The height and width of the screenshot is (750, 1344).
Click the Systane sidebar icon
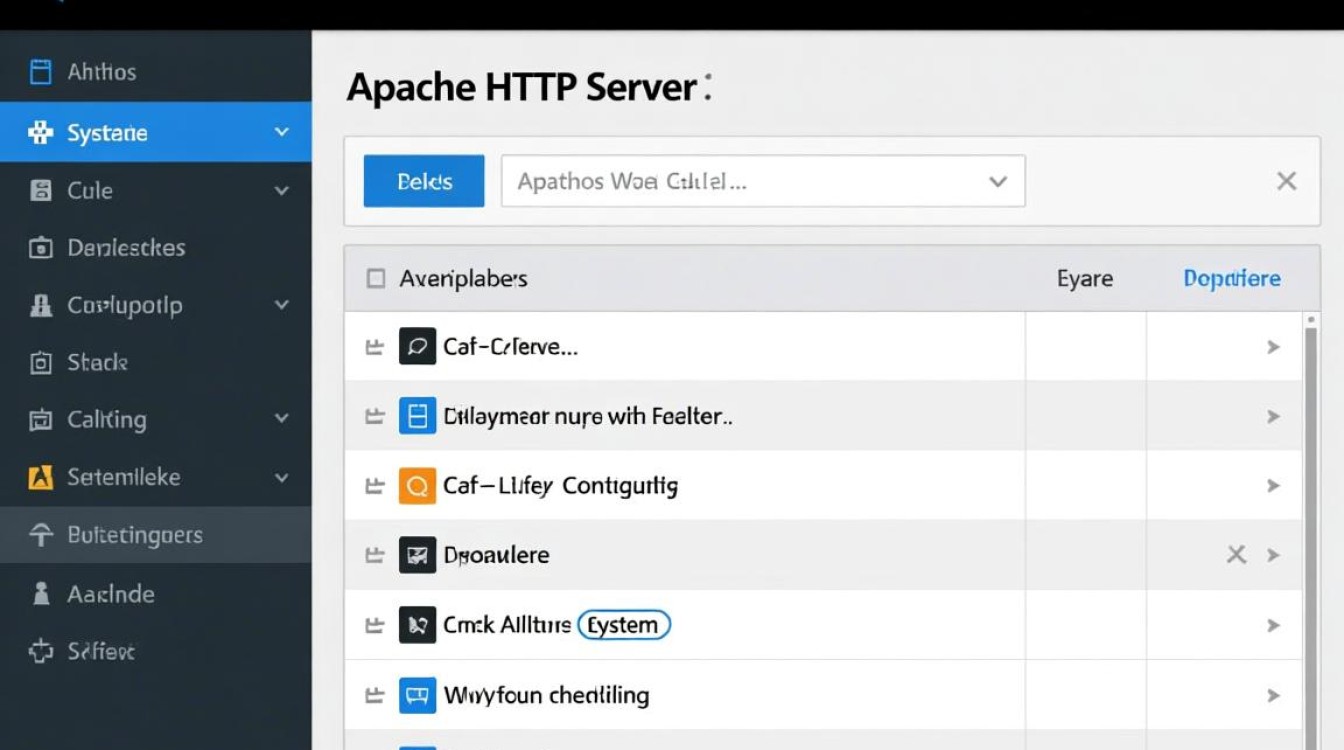click(41, 133)
